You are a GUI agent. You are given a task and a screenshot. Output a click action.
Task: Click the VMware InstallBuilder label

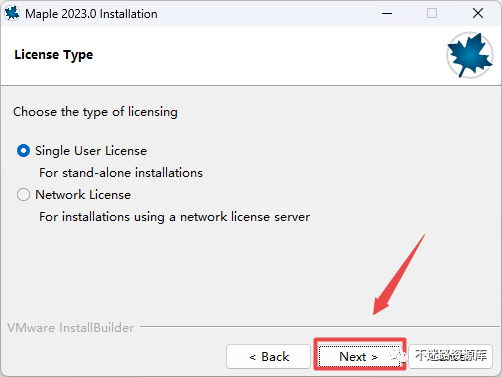pyautogui.click(x=71, y=328)
